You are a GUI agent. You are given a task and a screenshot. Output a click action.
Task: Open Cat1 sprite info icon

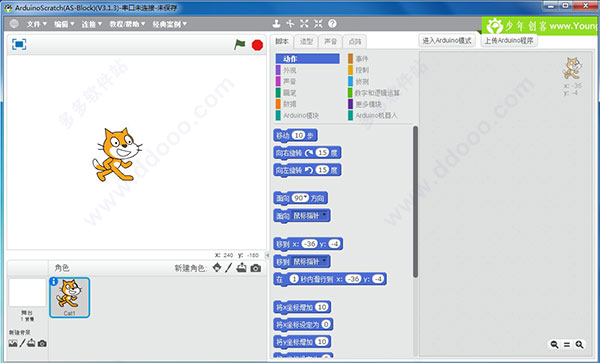[x=54, y=282]
